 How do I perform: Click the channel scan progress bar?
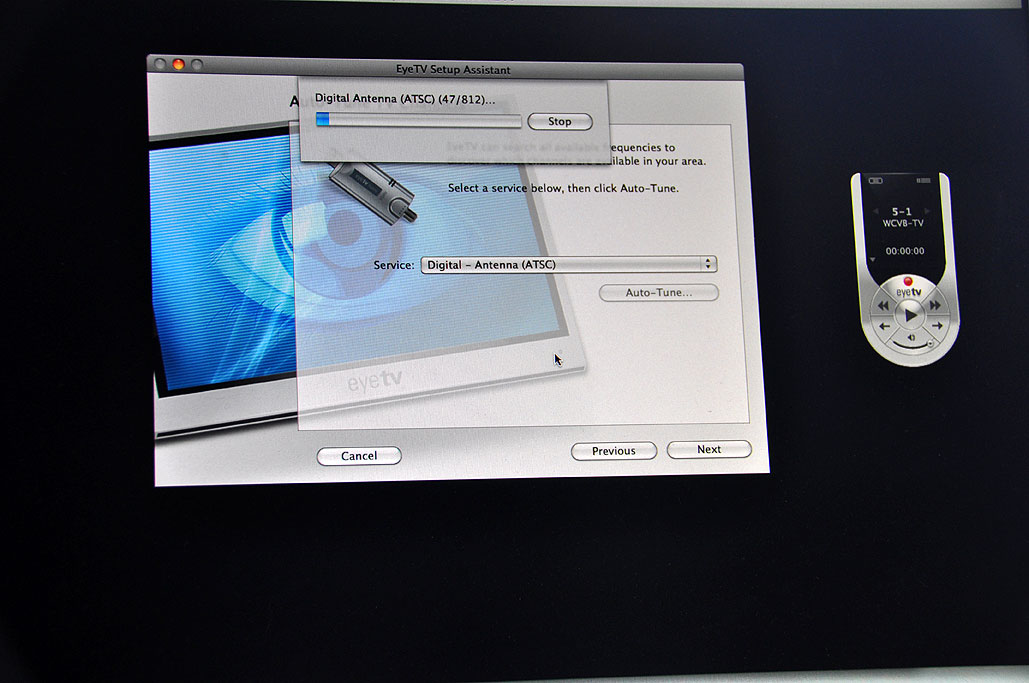coord(418,120)
